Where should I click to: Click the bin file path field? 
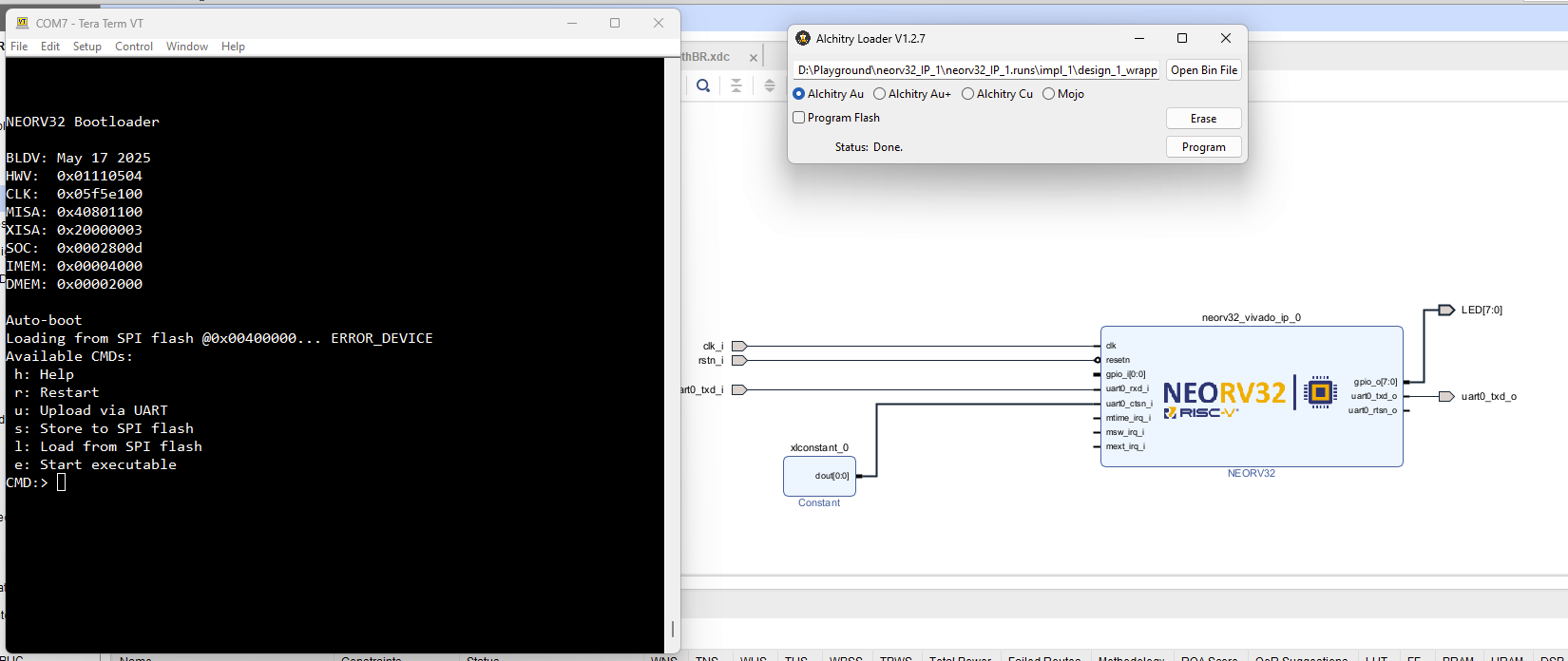977,70
